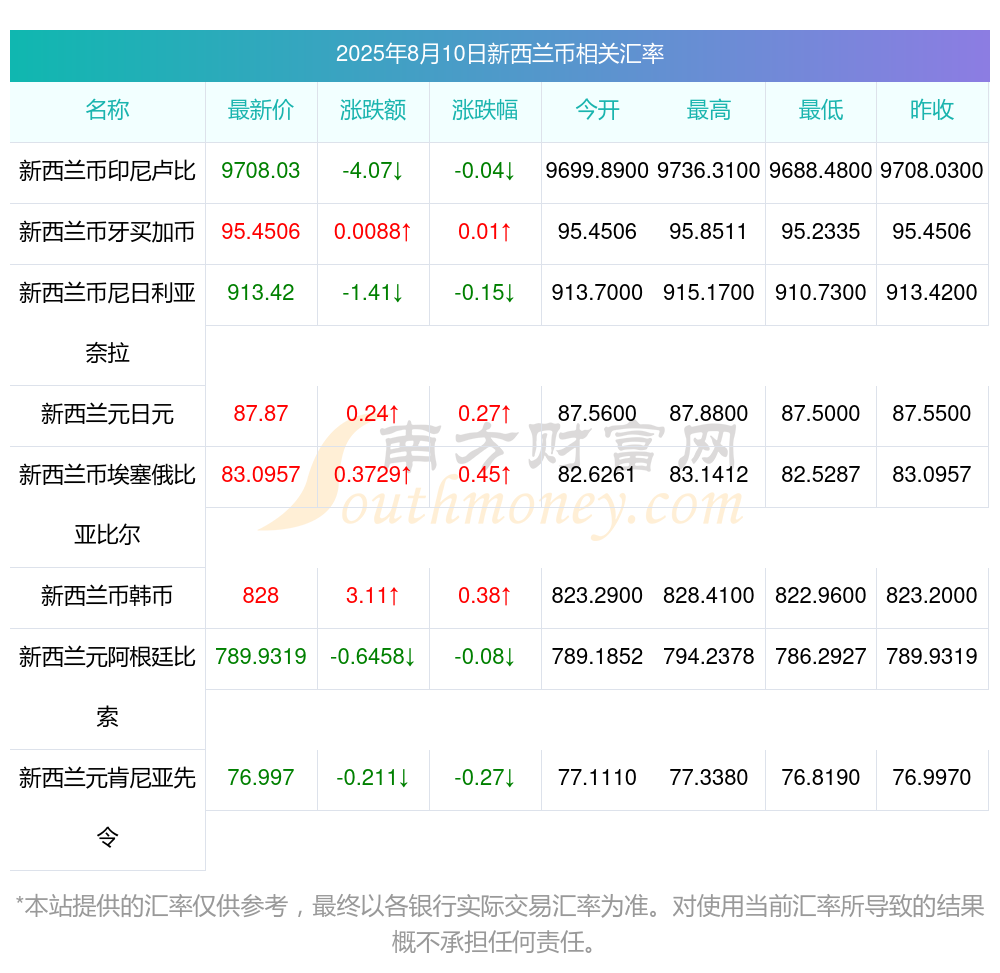
Task: Select the 新西兰币印尼卢比 row name
Action: (107, 171)
